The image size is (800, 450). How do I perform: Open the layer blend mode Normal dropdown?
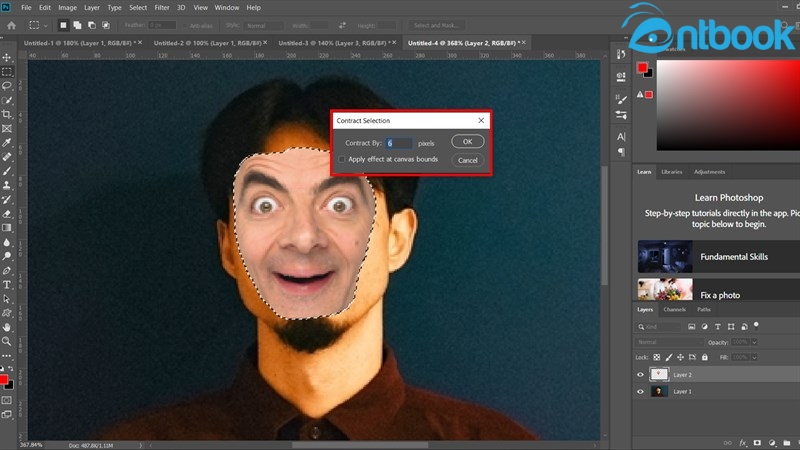669,342
